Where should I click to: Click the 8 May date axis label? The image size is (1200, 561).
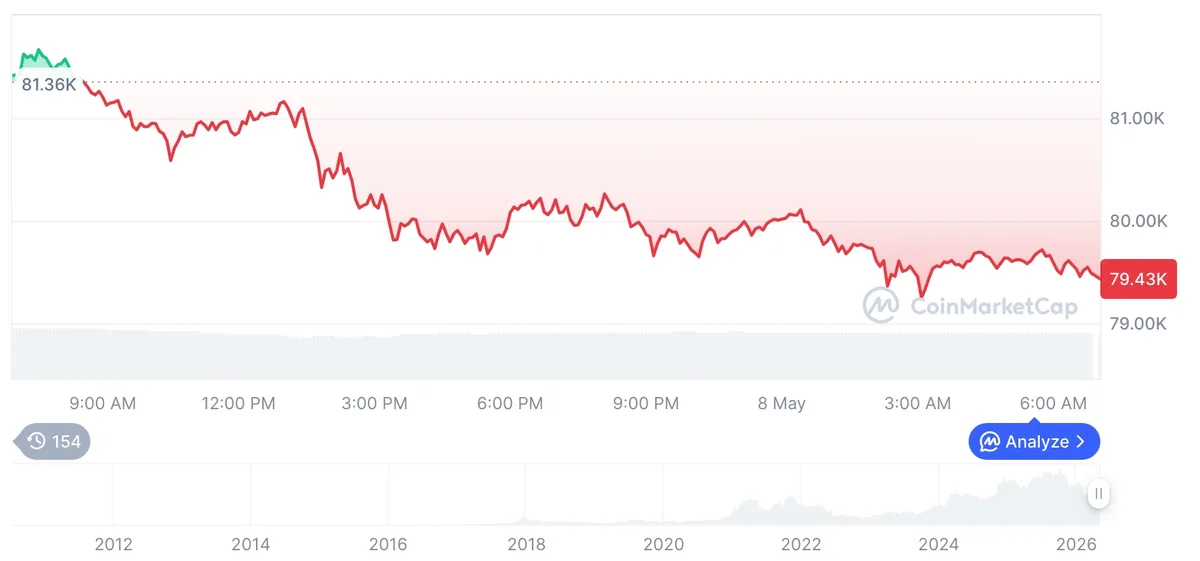(x=781, y=404)
